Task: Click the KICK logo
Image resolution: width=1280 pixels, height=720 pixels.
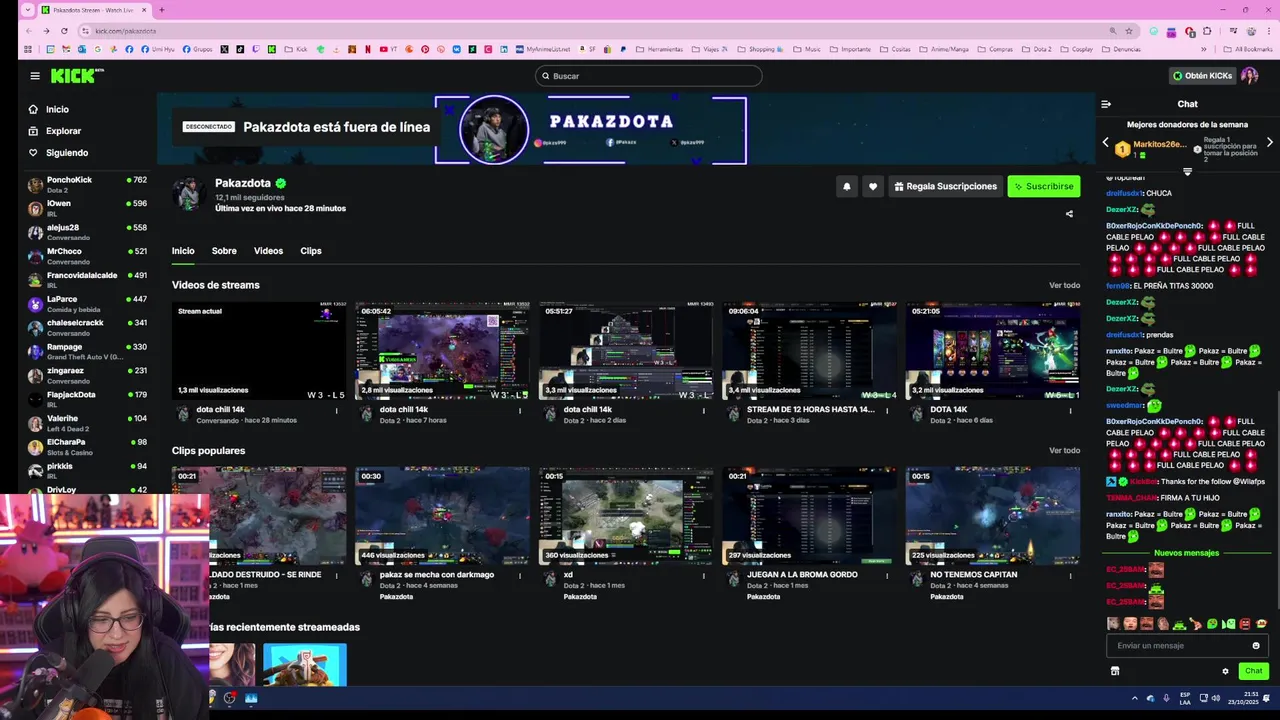Action: 76,75
